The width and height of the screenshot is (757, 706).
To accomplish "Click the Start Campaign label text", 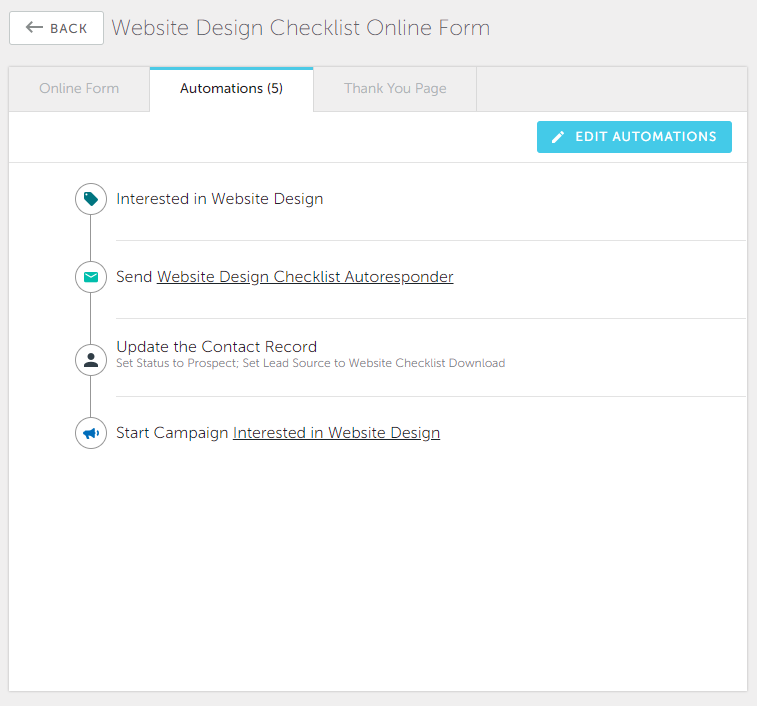I will (x=172, y=433).
